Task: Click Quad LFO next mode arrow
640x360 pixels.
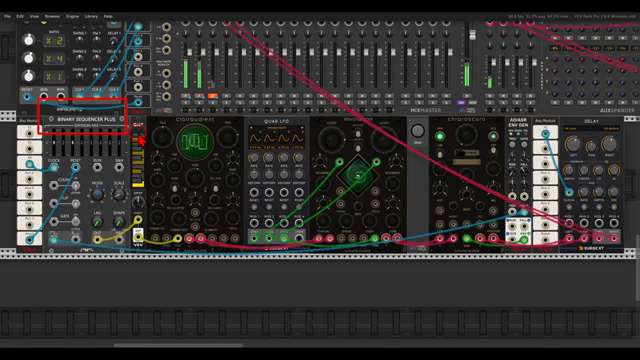Action: [302, 128]
